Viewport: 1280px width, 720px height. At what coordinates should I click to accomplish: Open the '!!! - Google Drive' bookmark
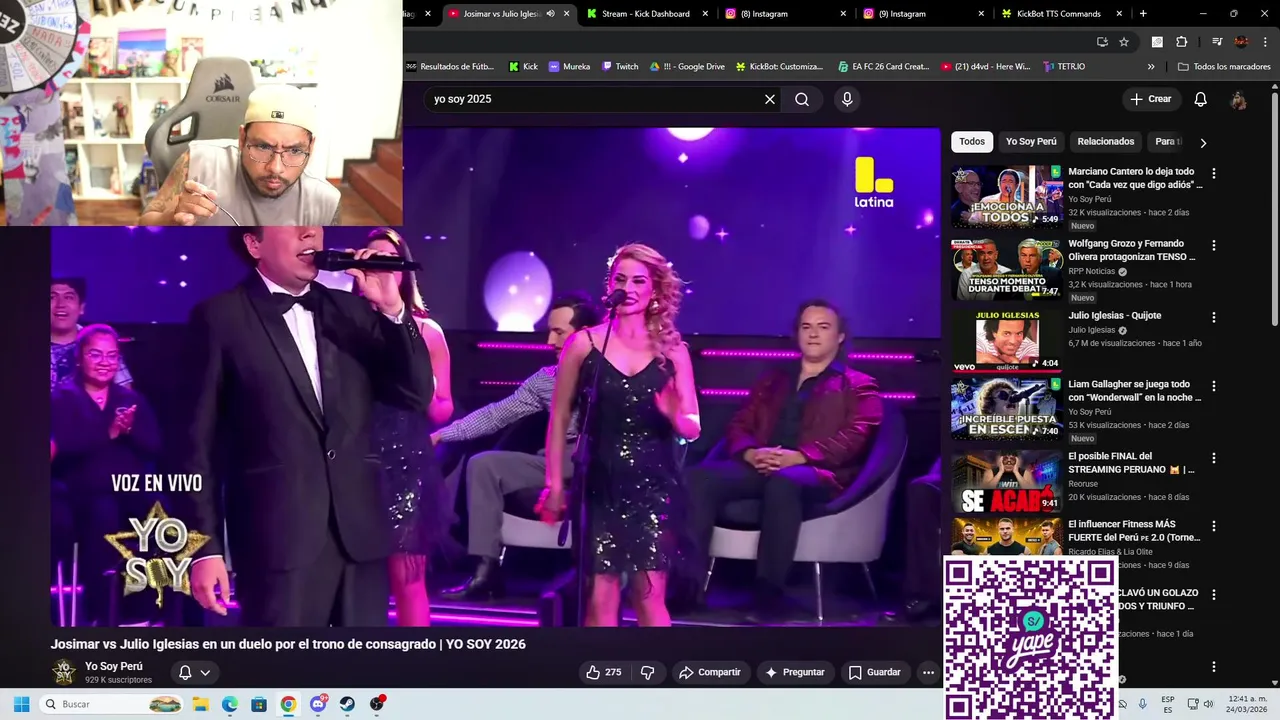(687, 67)
